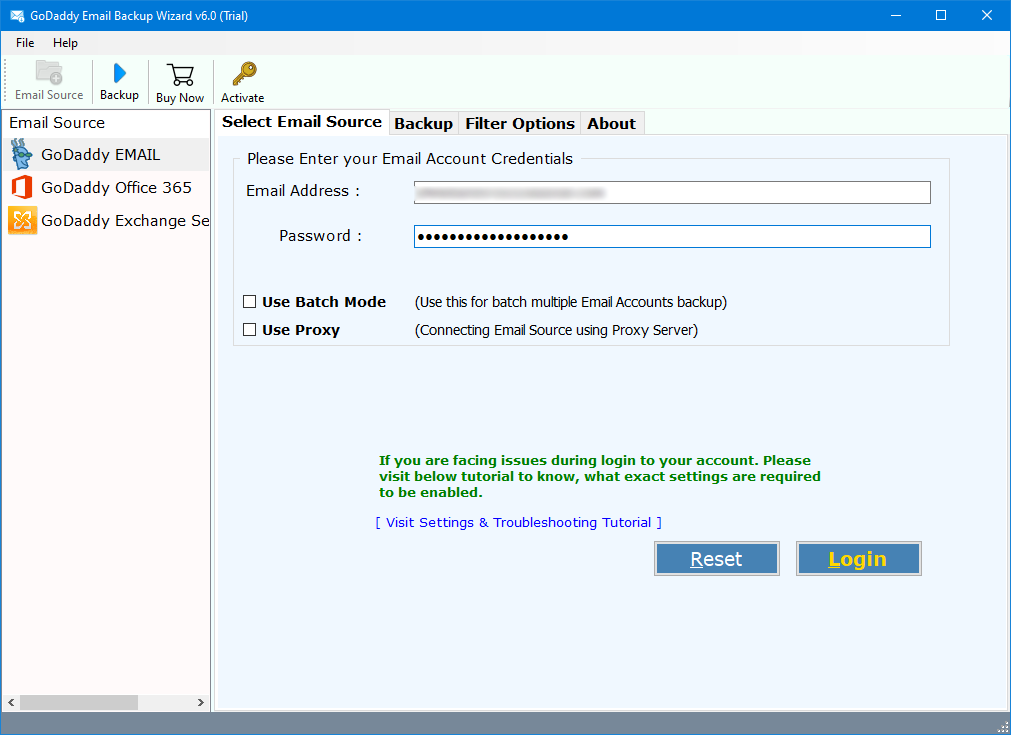Select the GoDaddy Exchange Server icon

tap(23, 220)
